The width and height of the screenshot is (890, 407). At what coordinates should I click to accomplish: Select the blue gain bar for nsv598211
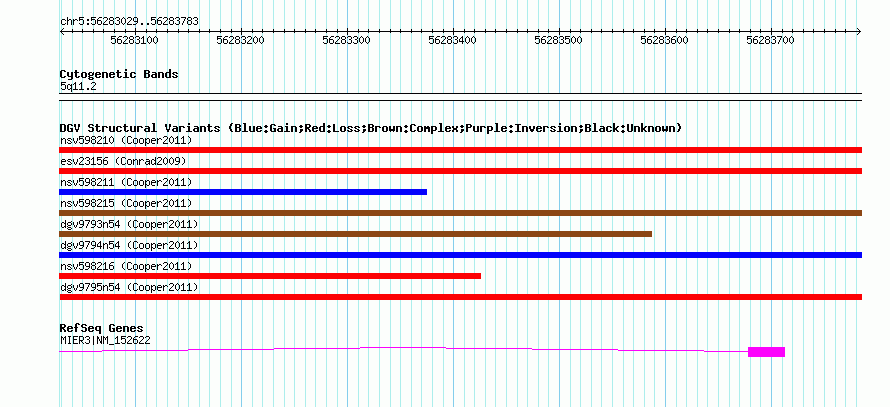click(243, 192)
